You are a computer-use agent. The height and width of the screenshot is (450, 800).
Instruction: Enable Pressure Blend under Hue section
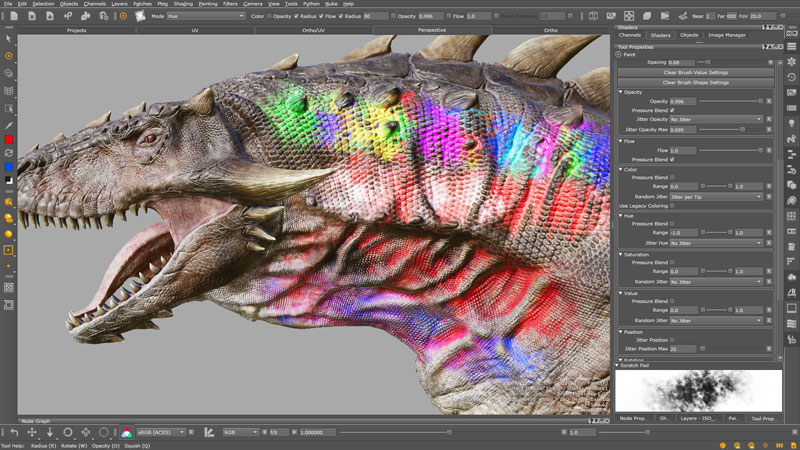point(672,223)
